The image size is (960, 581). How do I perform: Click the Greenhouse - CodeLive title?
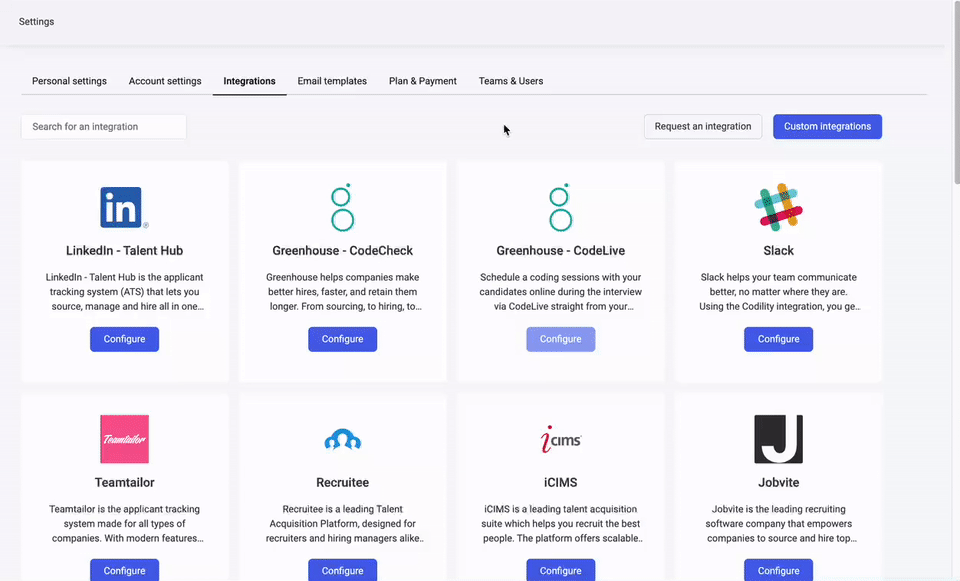coord(560,250)
